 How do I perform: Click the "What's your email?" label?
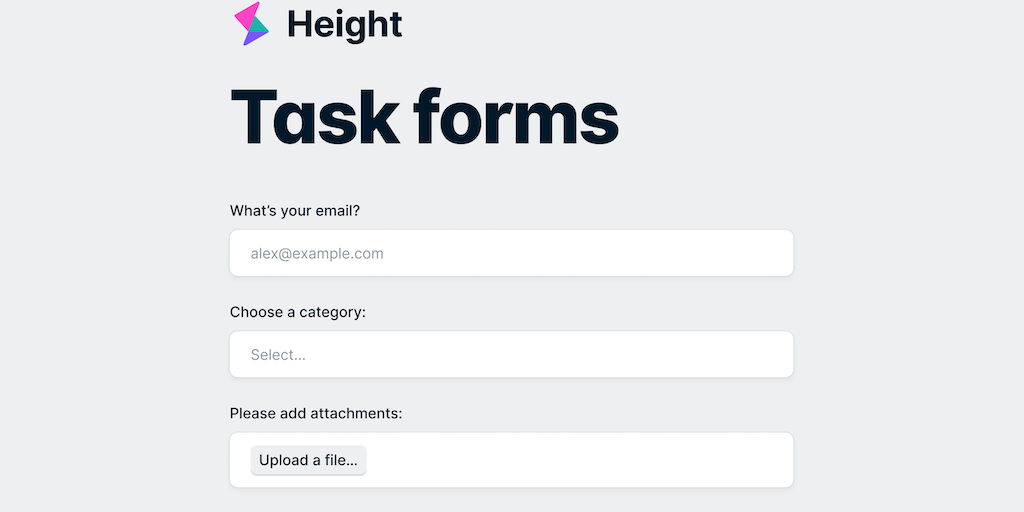coord(295,211)
